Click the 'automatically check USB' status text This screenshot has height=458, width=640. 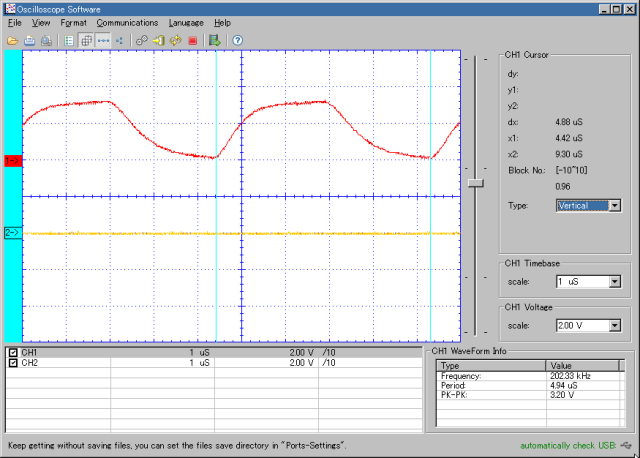568,445
